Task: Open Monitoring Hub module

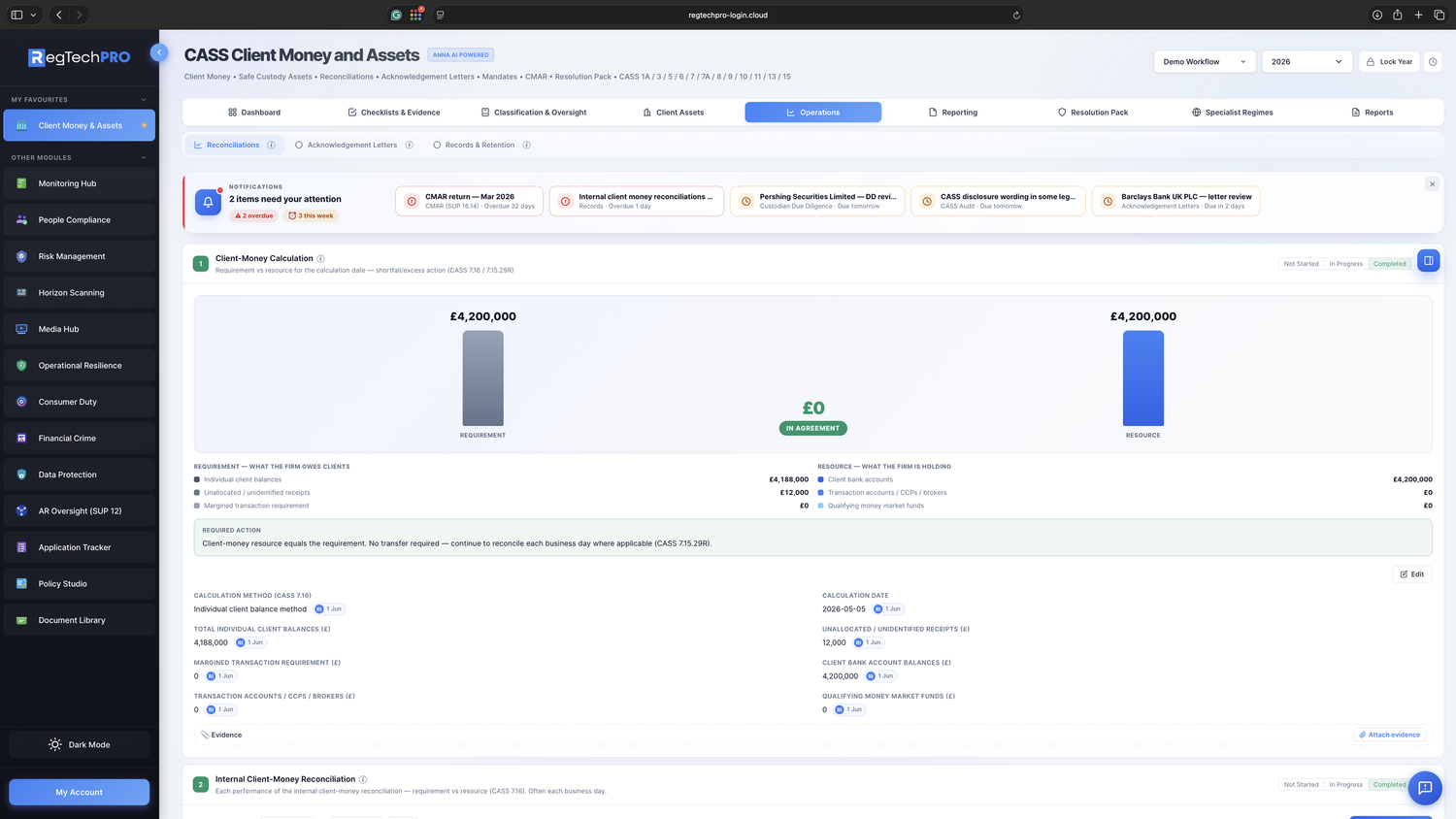Action: 80,183
